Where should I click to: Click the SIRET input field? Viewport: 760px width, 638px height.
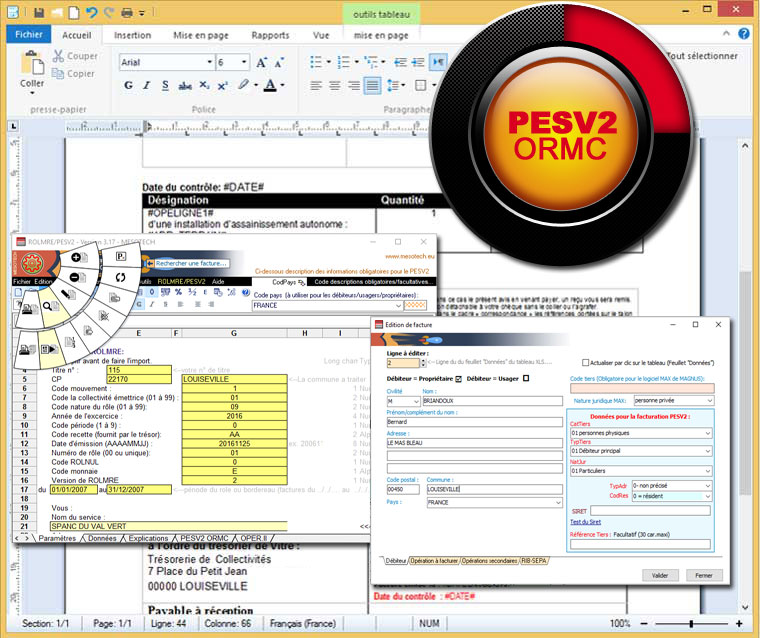tap(650, 511)
